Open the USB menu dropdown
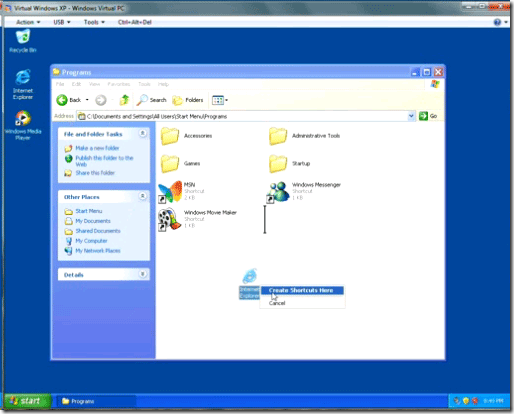Viewport: 514px width, 414px height. [62, 22]
